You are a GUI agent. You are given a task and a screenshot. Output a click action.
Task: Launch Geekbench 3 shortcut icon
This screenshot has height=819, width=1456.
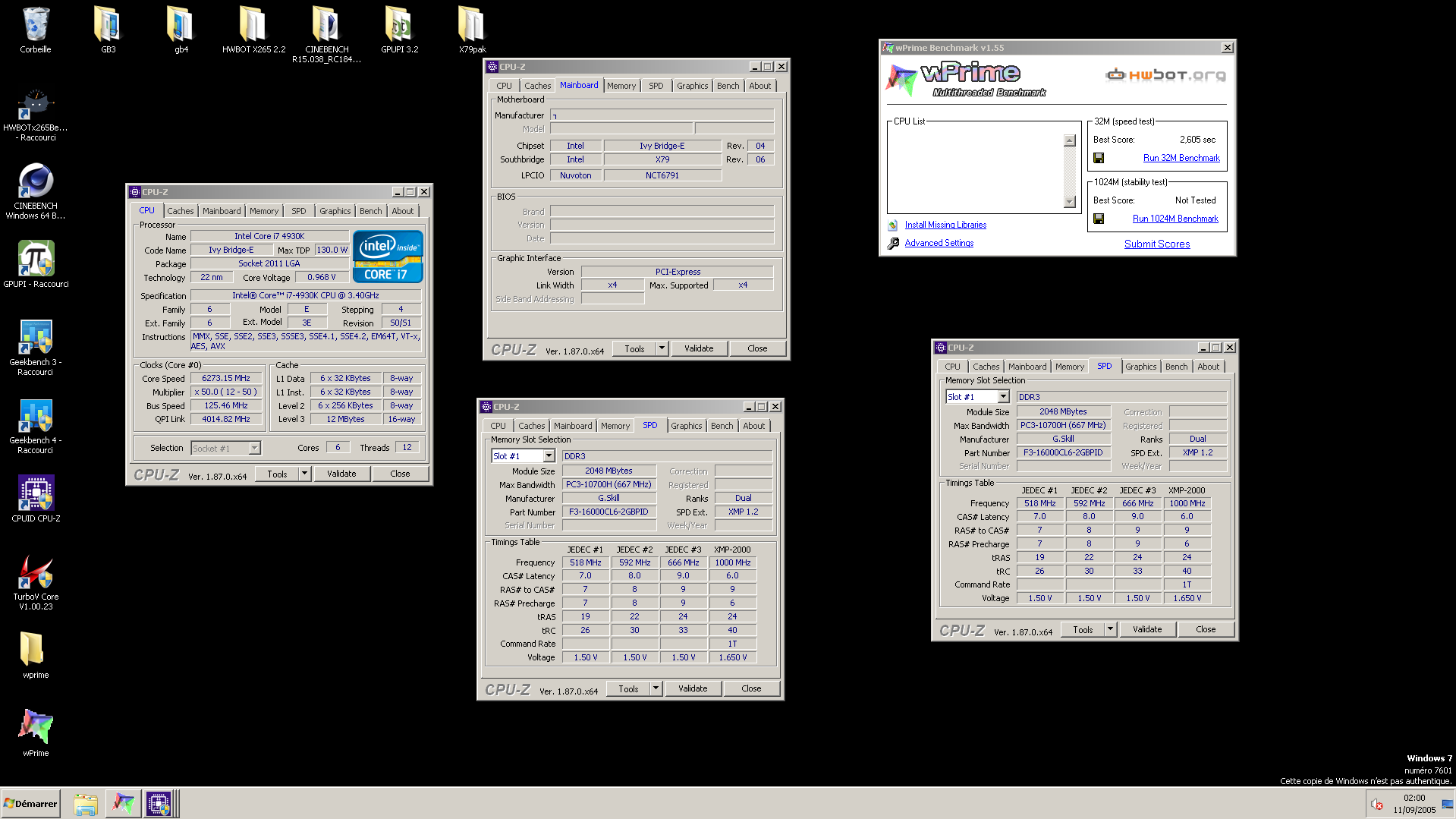click(36, 338)
